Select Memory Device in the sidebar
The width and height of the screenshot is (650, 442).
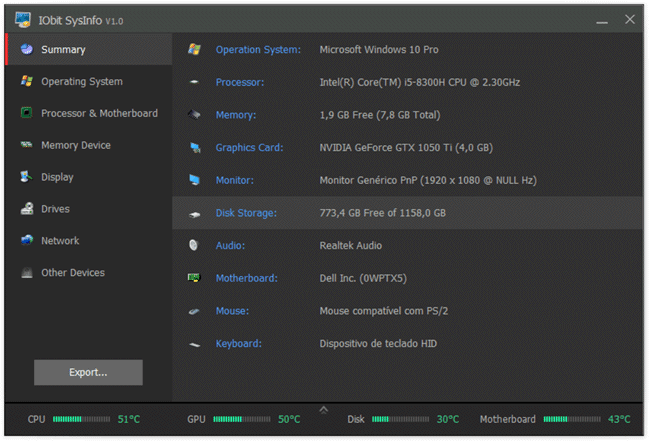(75, 146)
